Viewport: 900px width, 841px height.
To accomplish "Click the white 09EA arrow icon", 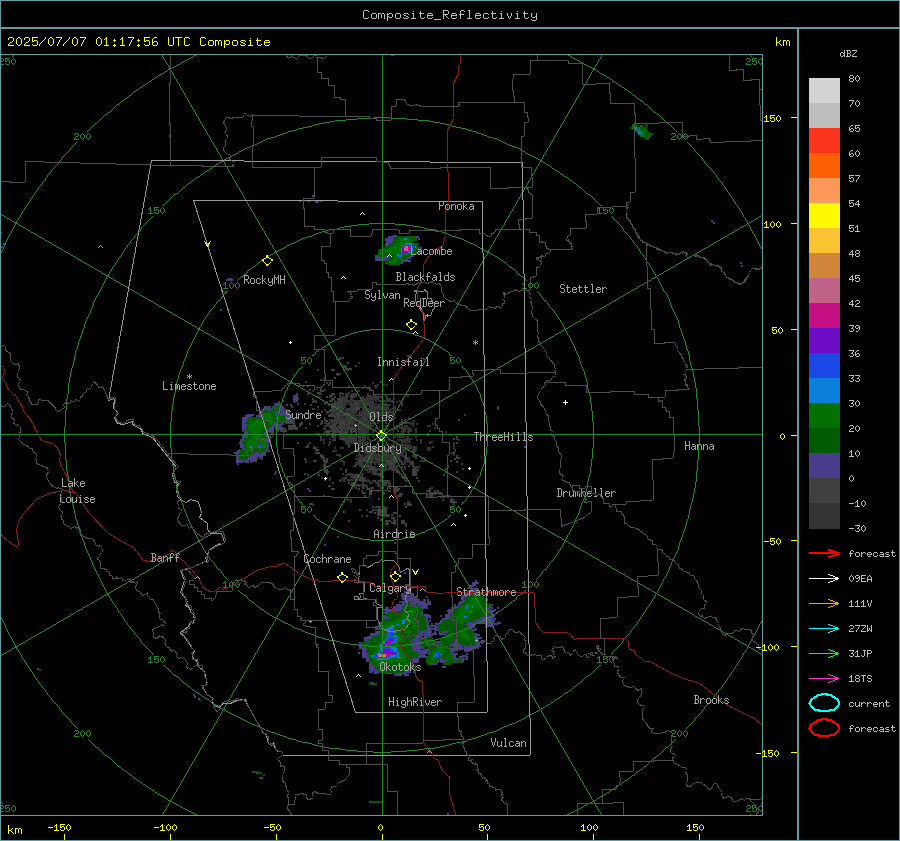I will click(824, 578).
